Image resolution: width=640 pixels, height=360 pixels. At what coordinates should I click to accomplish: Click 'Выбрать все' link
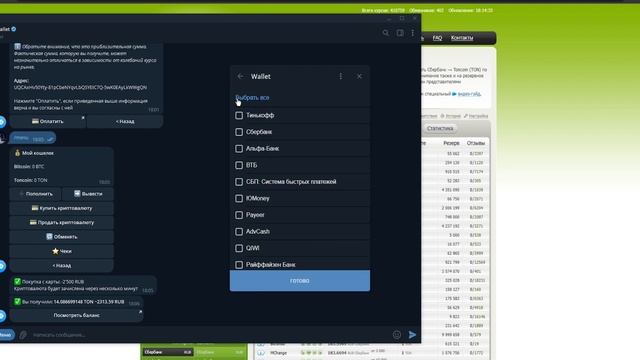pyautogui.click(x=252, y=98)
